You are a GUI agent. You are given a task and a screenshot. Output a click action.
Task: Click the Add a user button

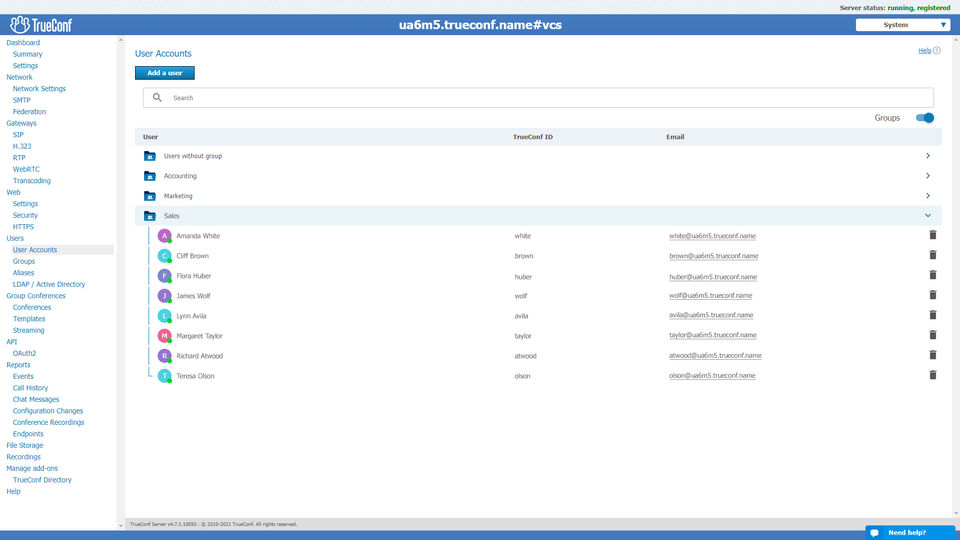165,73
